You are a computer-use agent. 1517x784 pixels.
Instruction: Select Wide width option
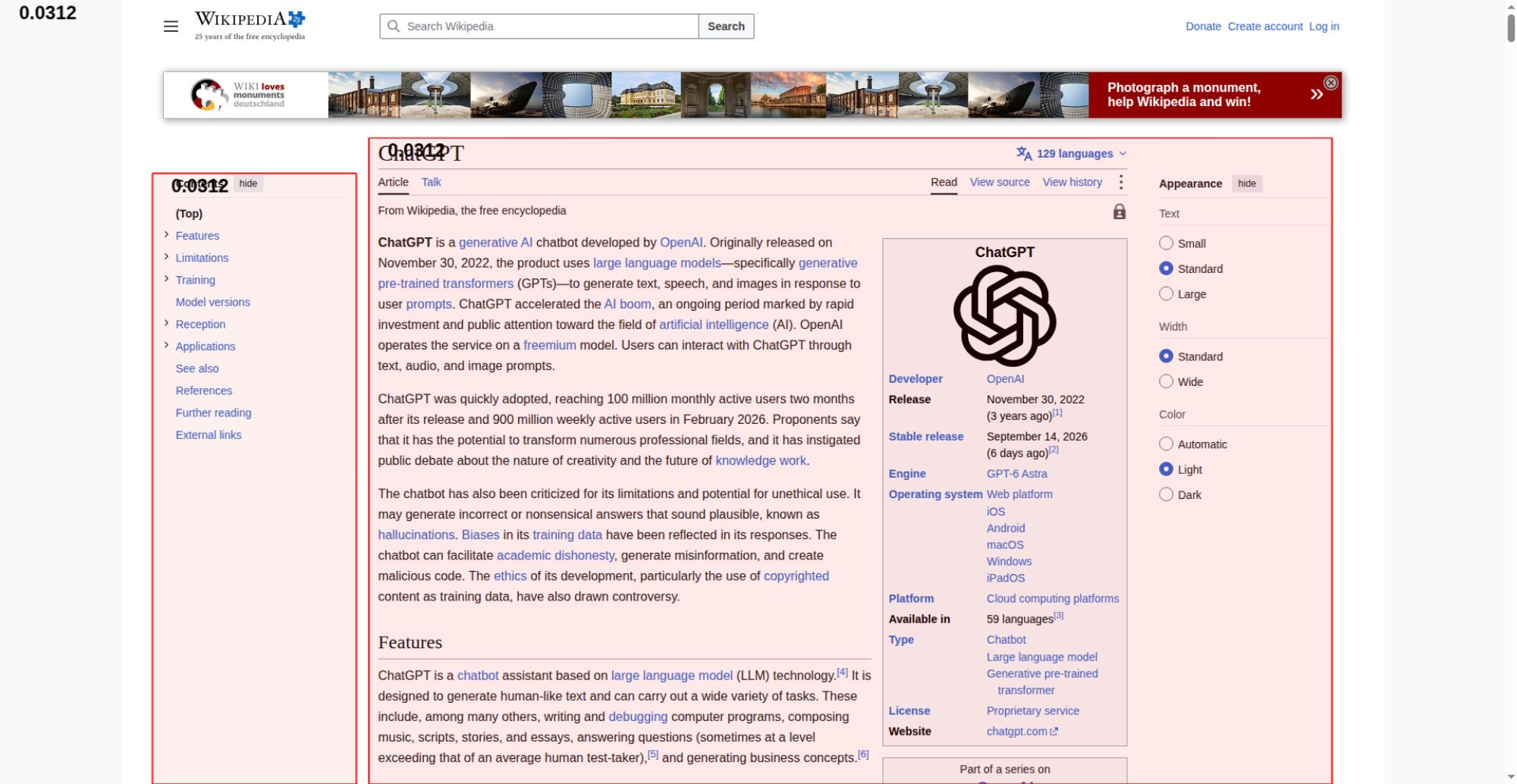click(1166, 381)
